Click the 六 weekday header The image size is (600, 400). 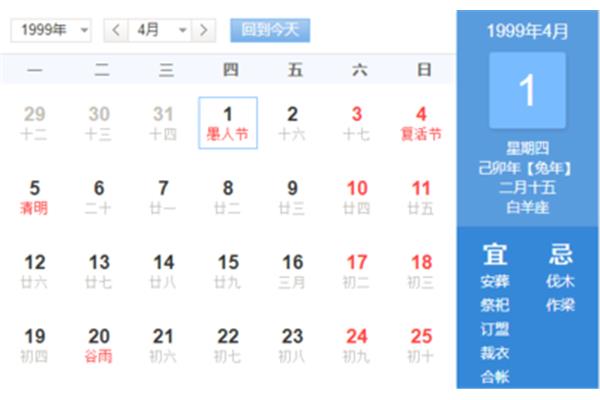point(360,70)
